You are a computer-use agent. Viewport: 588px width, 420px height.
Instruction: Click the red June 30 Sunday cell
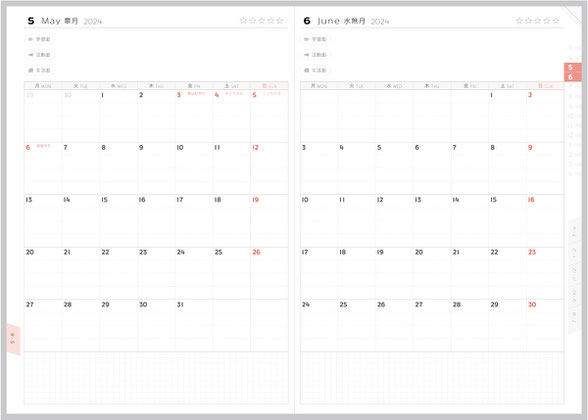click(545, 325)
